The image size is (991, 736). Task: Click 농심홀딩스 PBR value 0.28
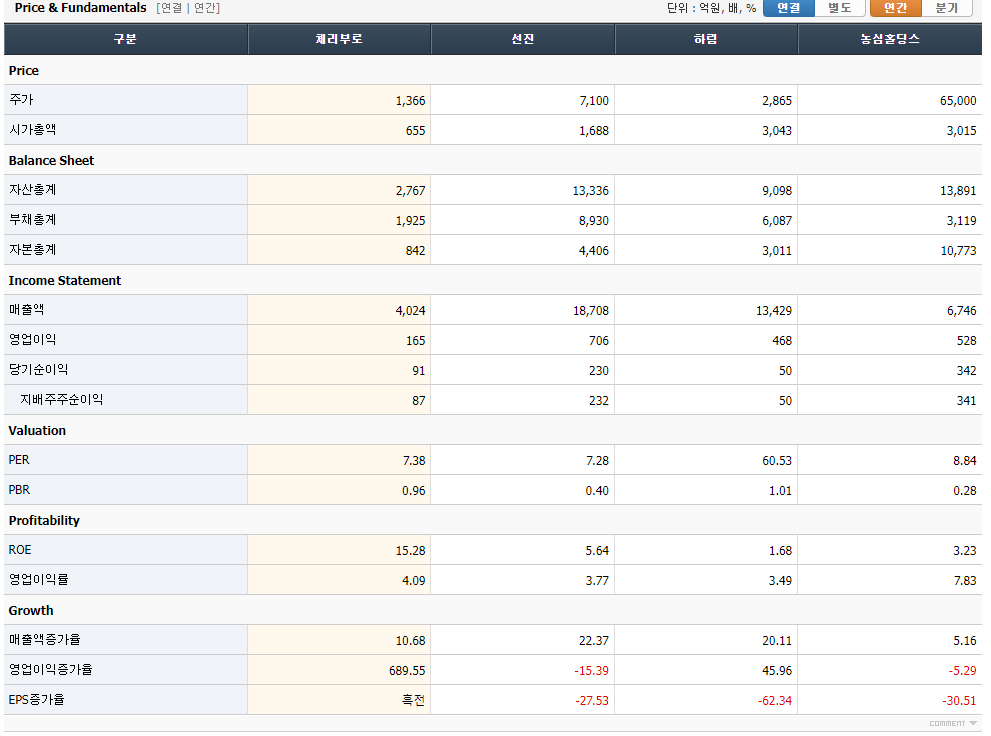[x=964, y=491]
